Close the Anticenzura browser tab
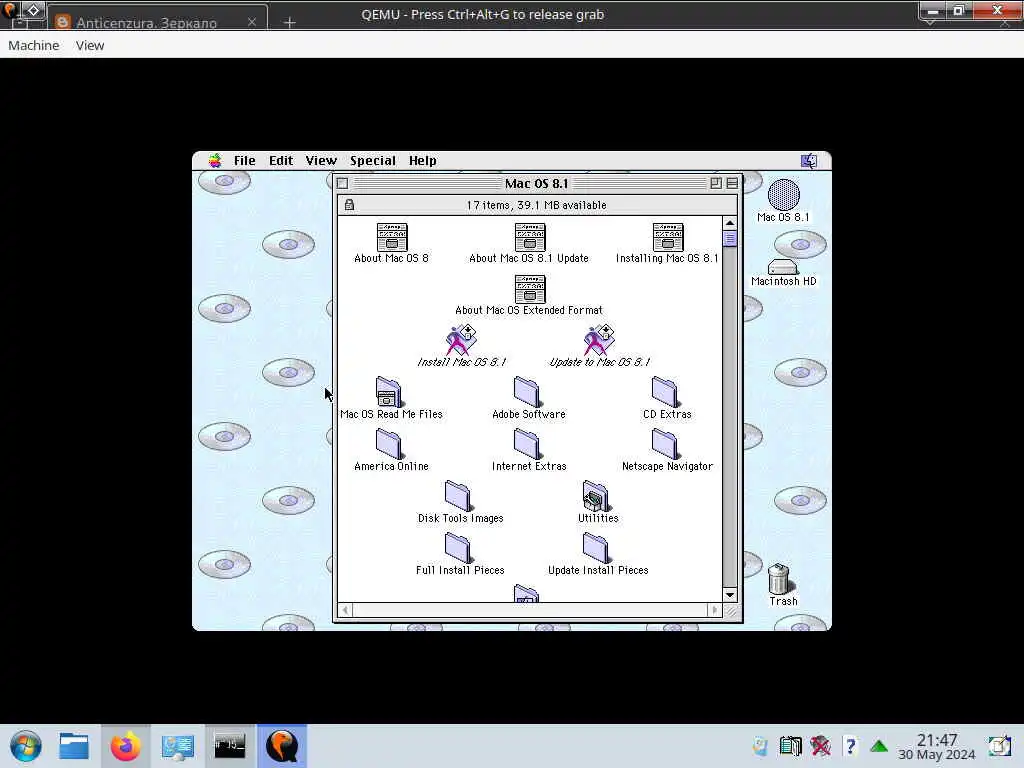The image size is (1024, 768). 252,22
